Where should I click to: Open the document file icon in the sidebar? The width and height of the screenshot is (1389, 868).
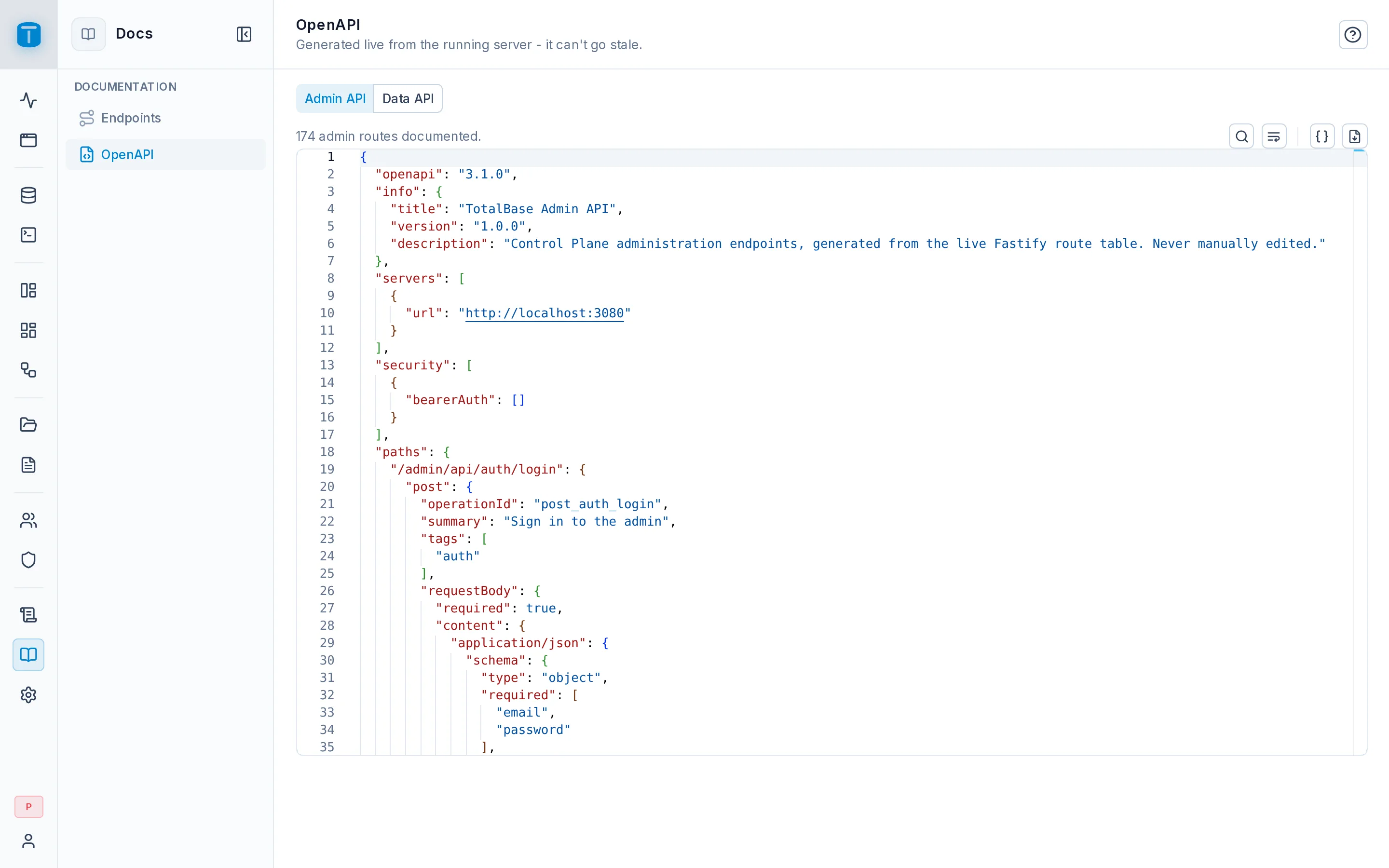(x=29, y=464)
